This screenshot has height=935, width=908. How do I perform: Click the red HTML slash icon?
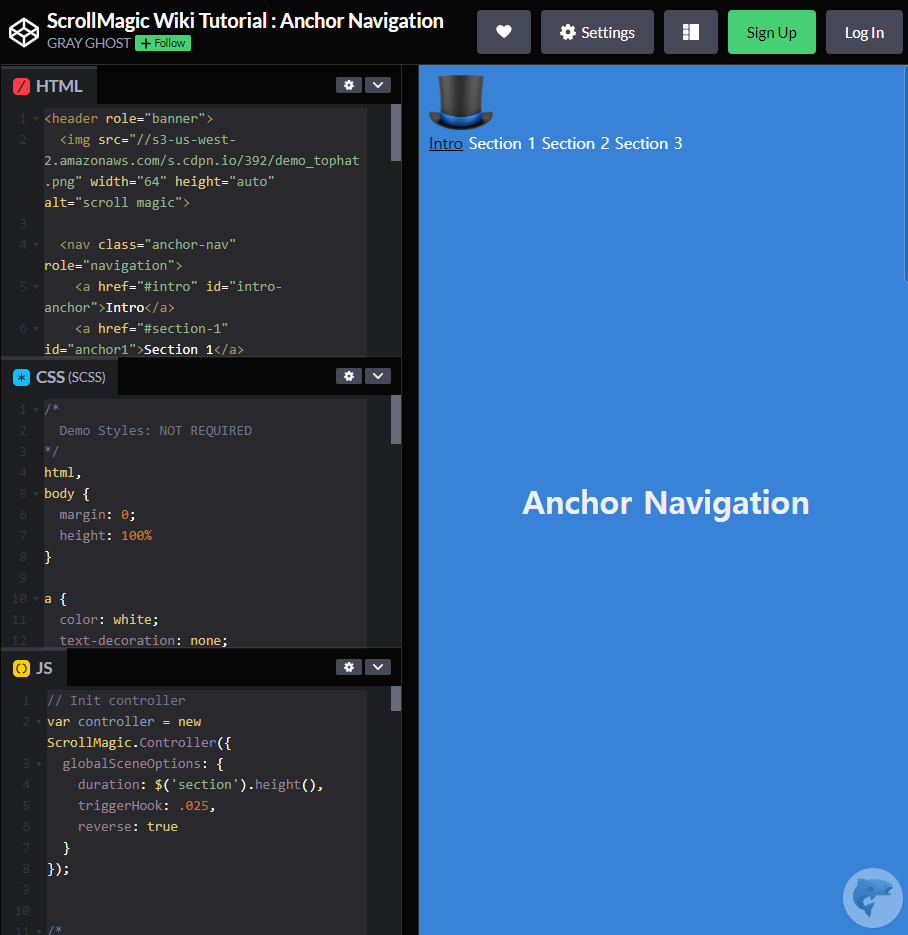coord(21,86)
